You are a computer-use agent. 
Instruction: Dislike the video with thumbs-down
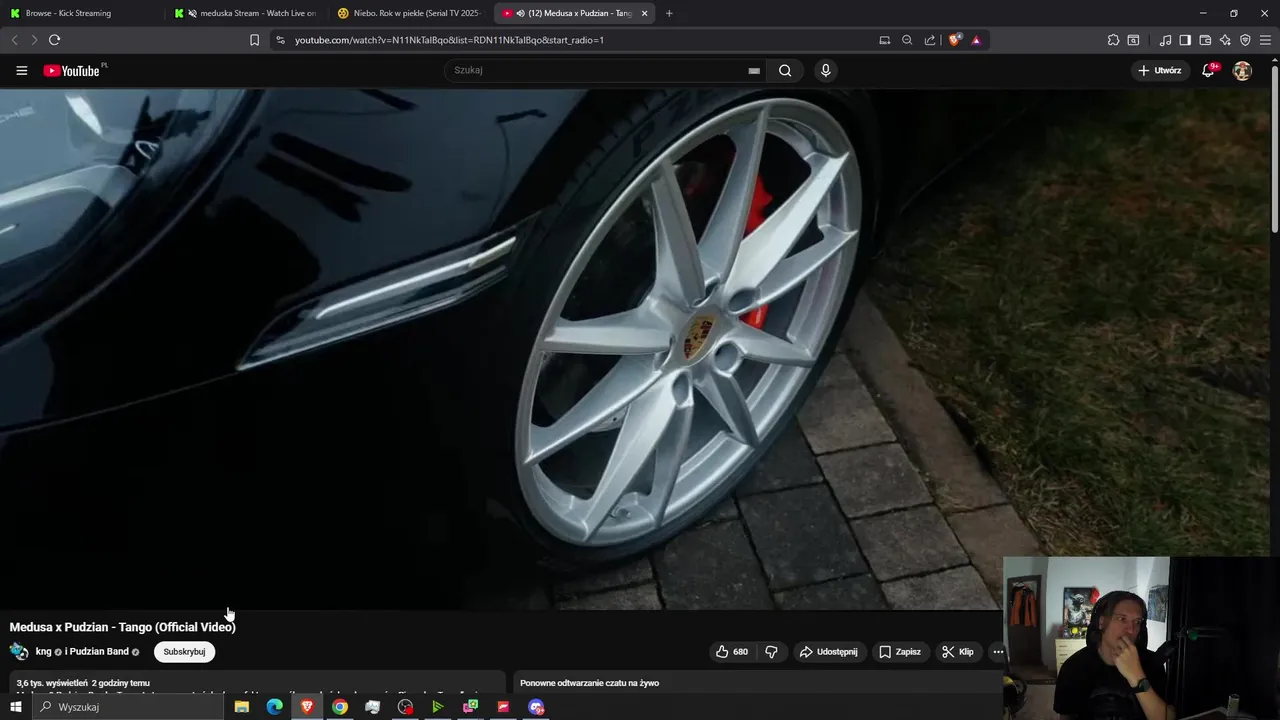tap(772, 652)
